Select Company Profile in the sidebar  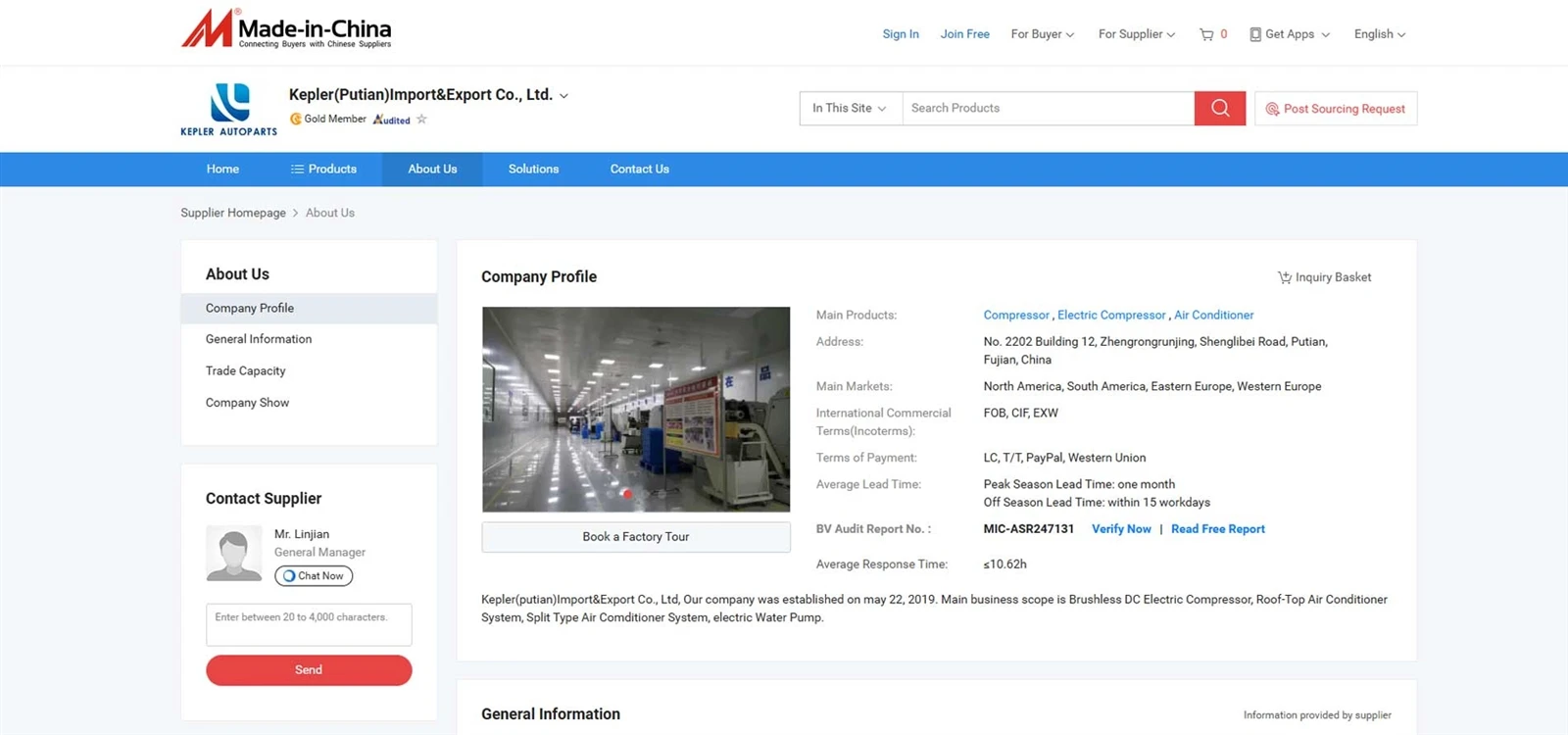pos(309,308)
